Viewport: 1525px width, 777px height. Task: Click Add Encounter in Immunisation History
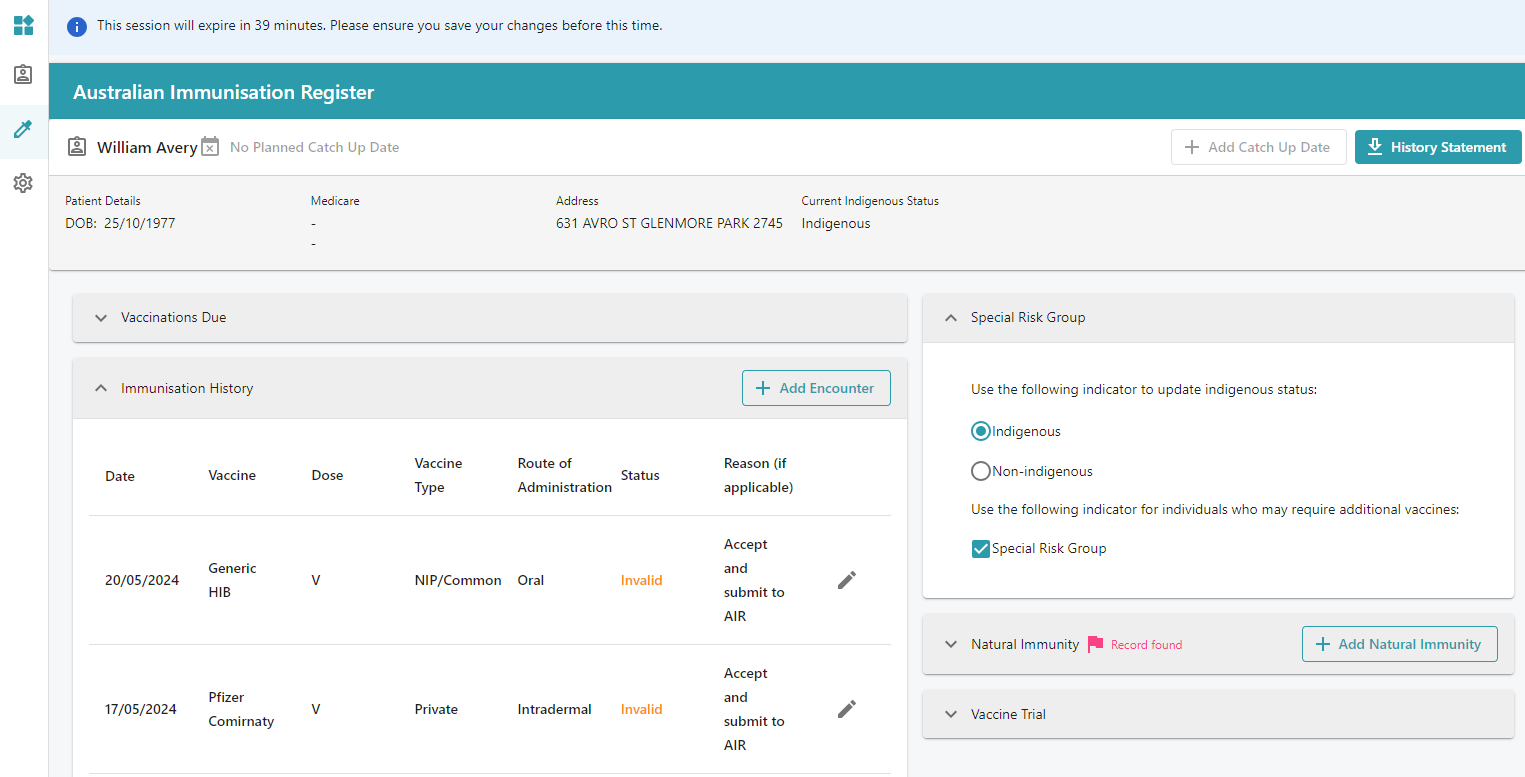tap(816, 388)
